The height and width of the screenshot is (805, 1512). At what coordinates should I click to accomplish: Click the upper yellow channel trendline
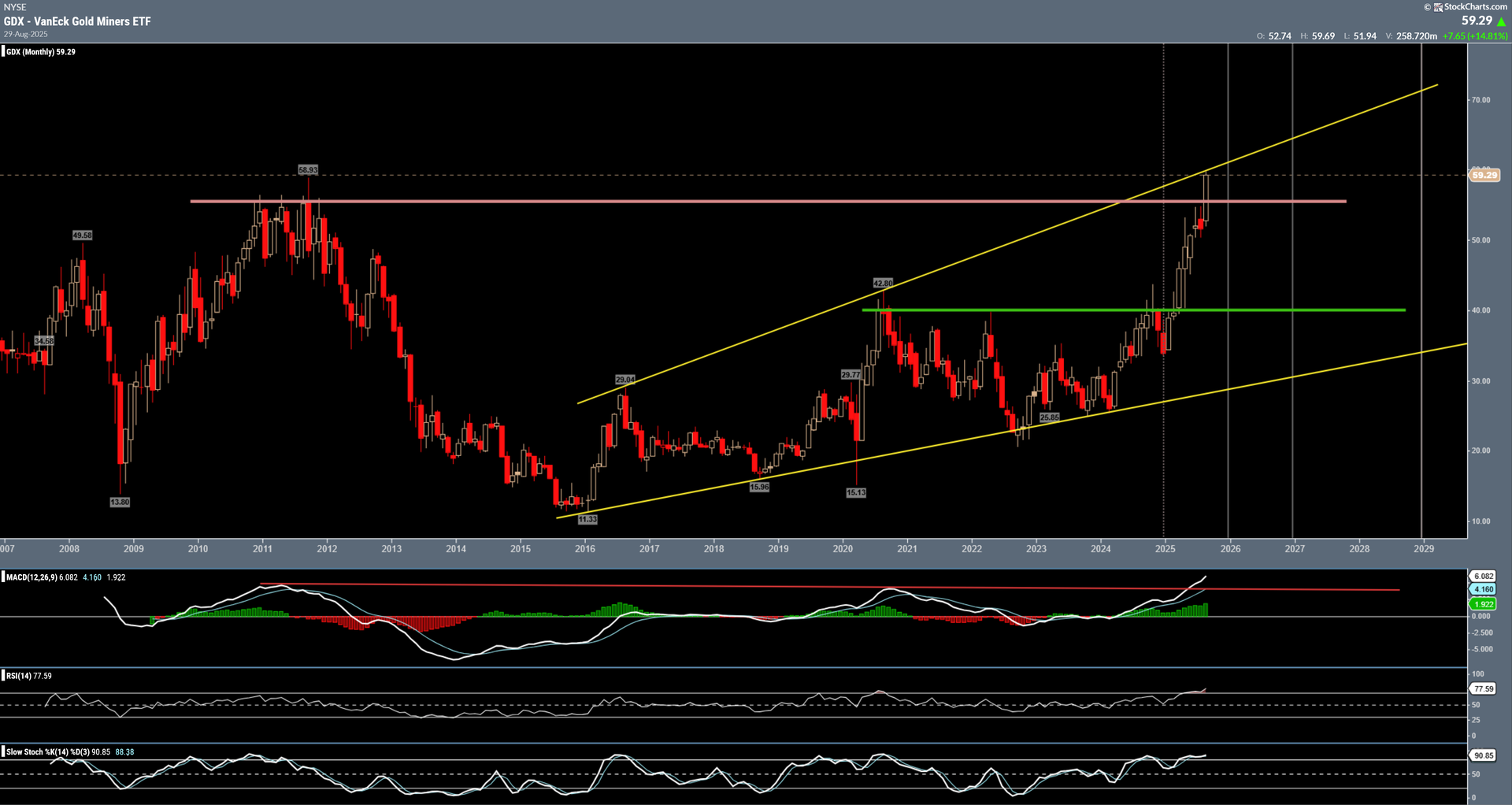1007,244
